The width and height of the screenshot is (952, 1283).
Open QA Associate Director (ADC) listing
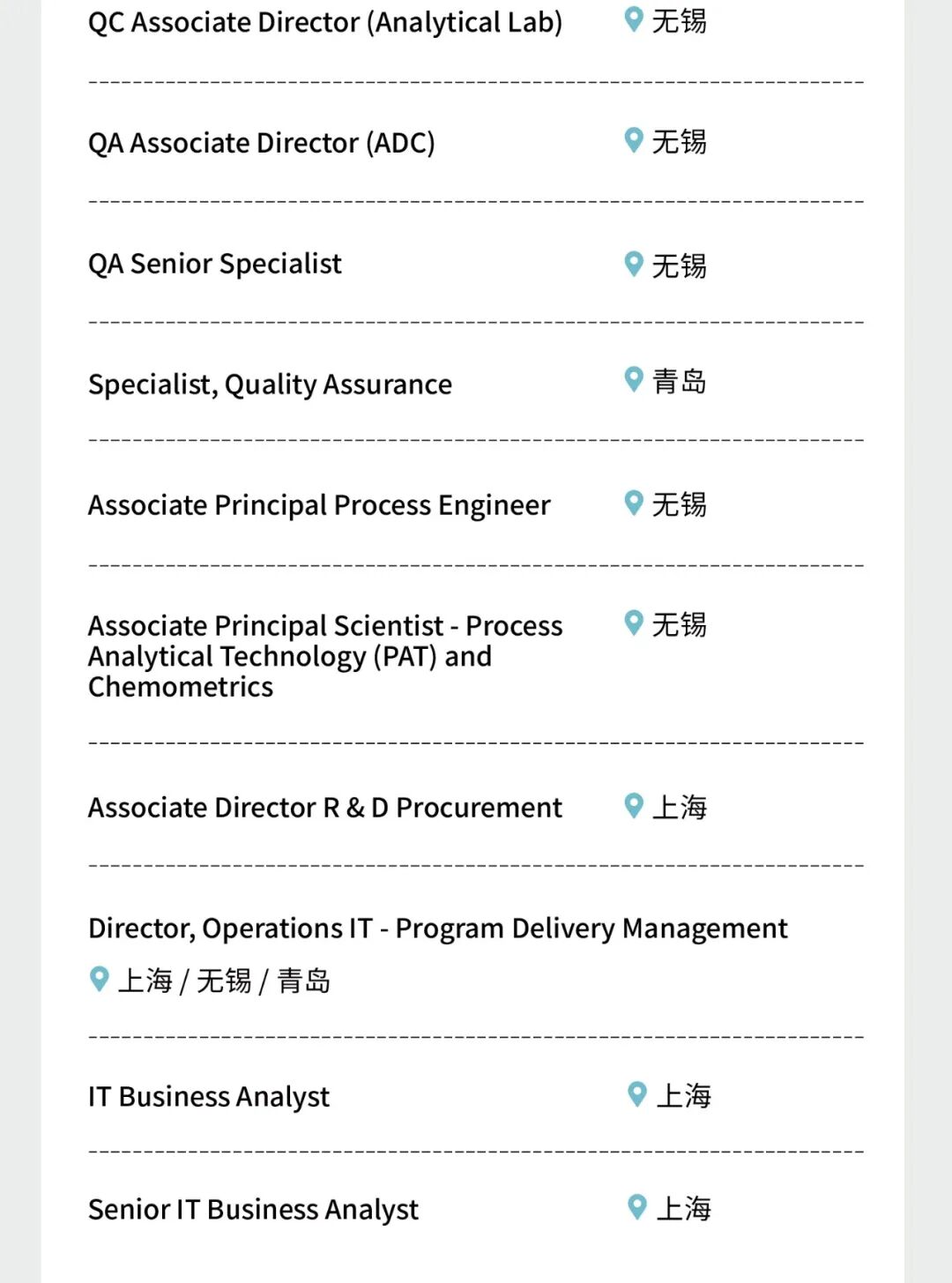click(262, 143)
